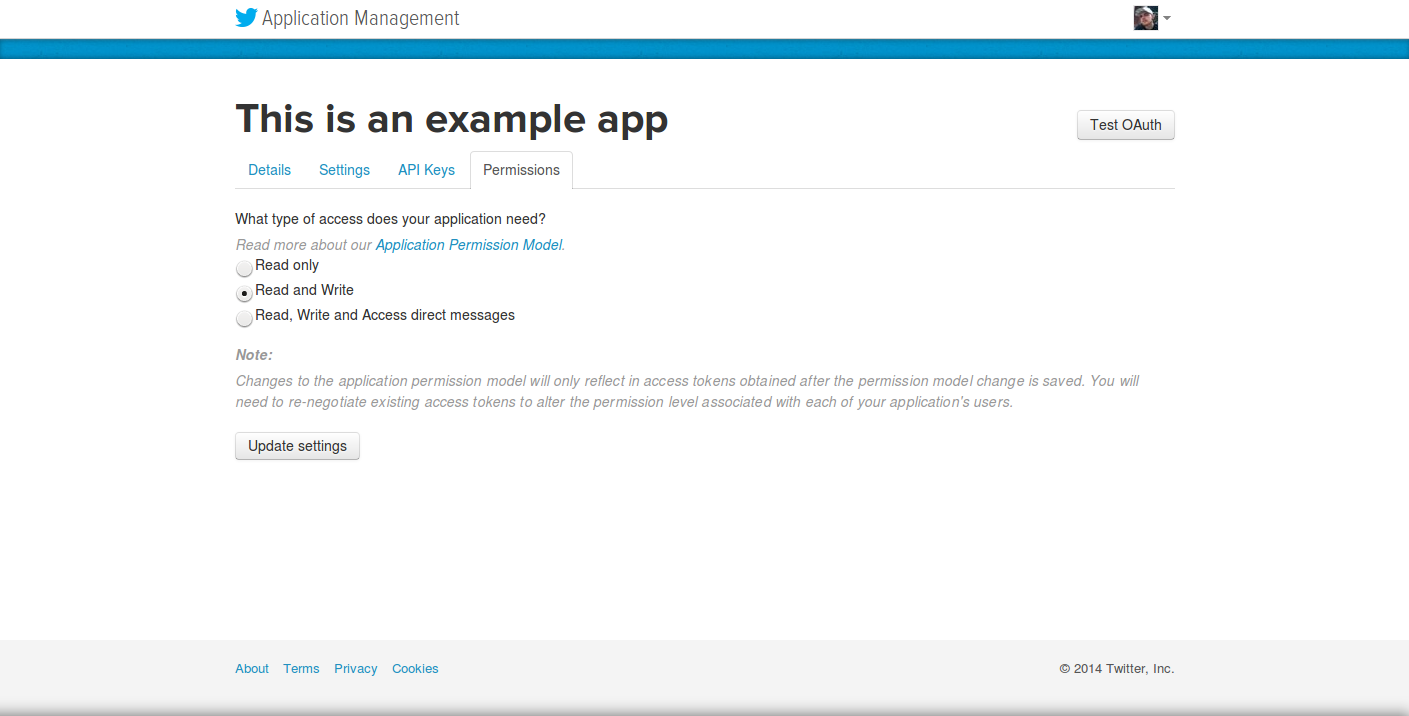Open the About footer link
Image resolution: width=1409 pixels, height=716 pixels.
coord(252,669)
